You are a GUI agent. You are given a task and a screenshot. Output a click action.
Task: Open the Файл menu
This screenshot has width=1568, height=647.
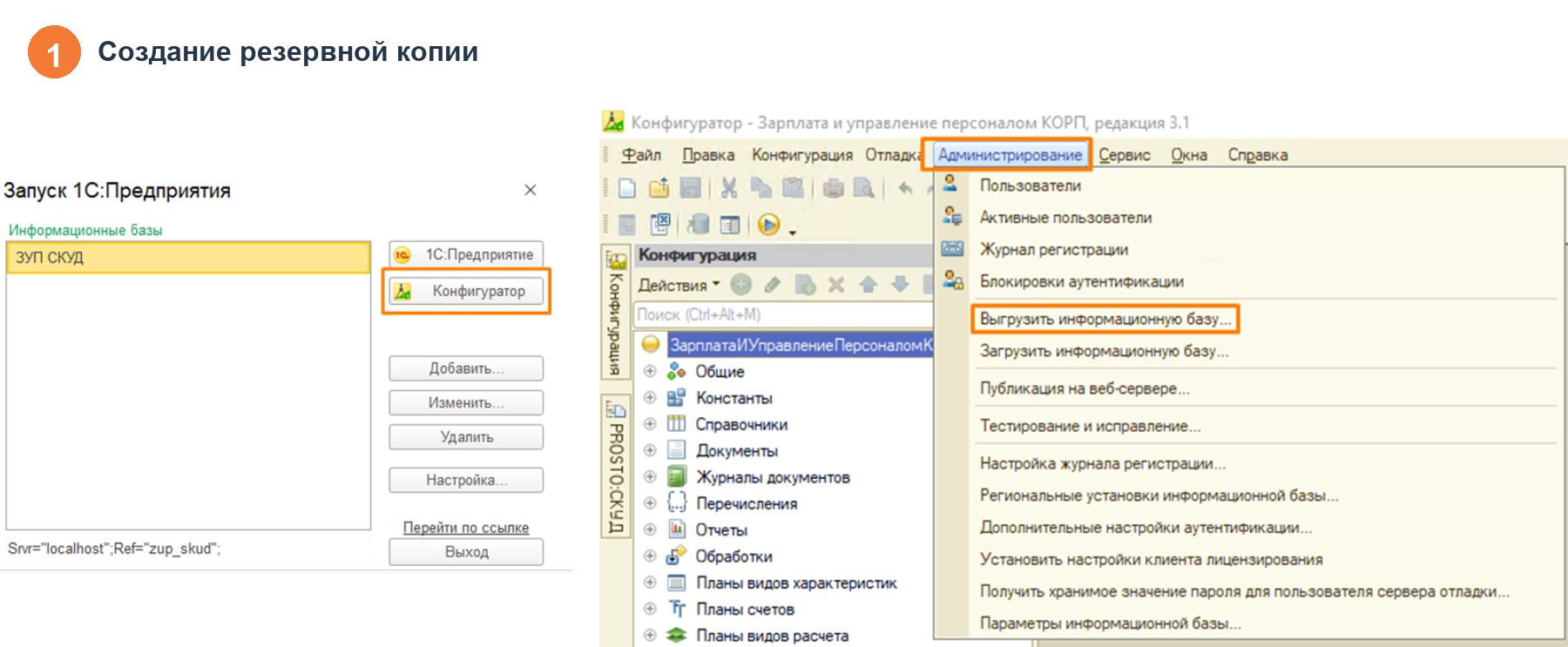(641, 155)
